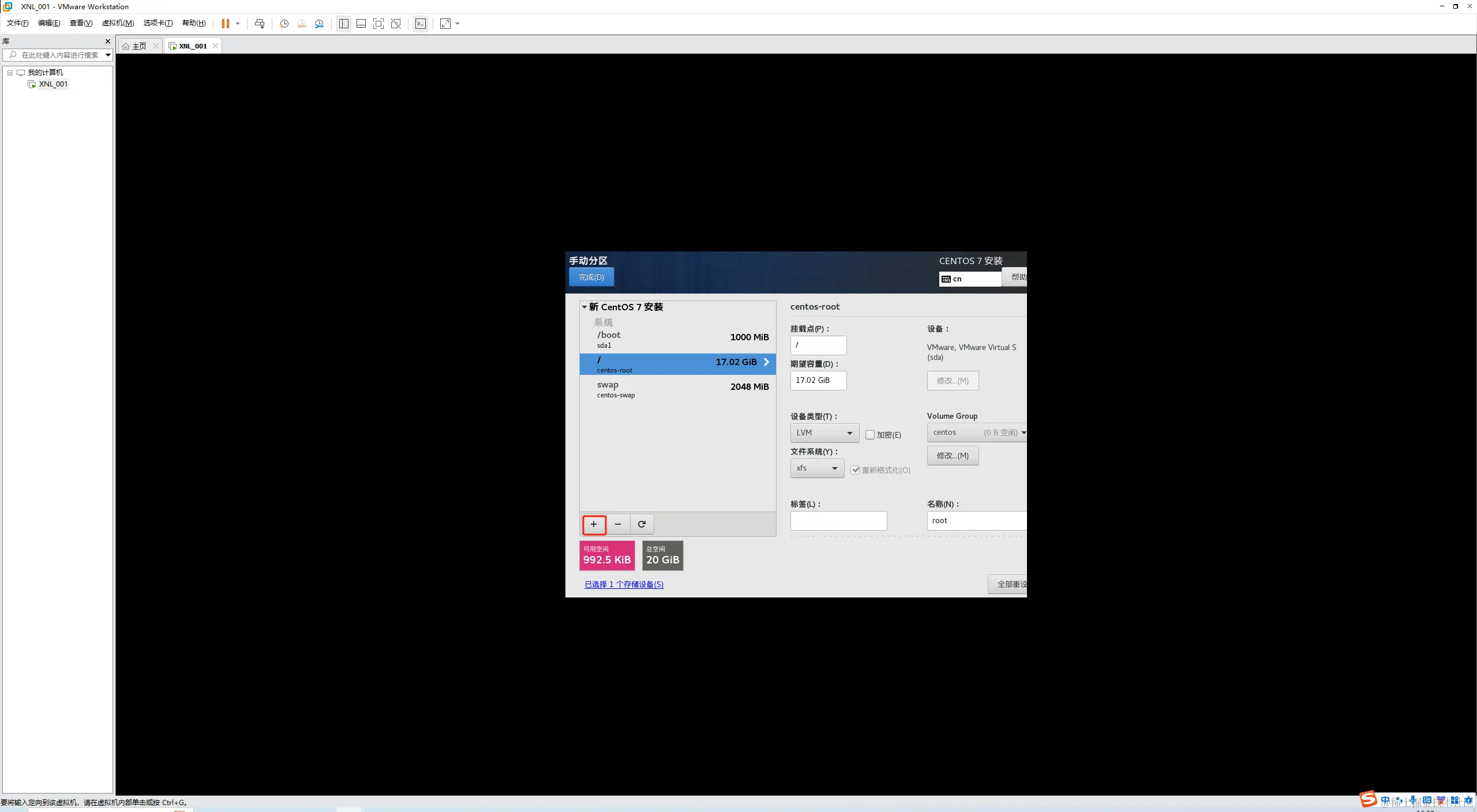Click the 标签(L) label input field

tap(838, 521)
